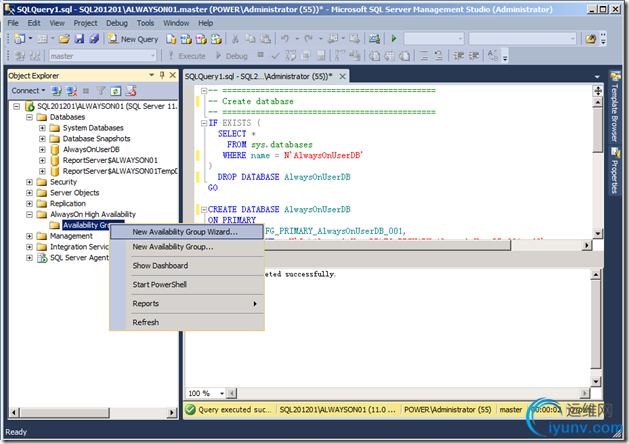Click the Execute button

187,56
